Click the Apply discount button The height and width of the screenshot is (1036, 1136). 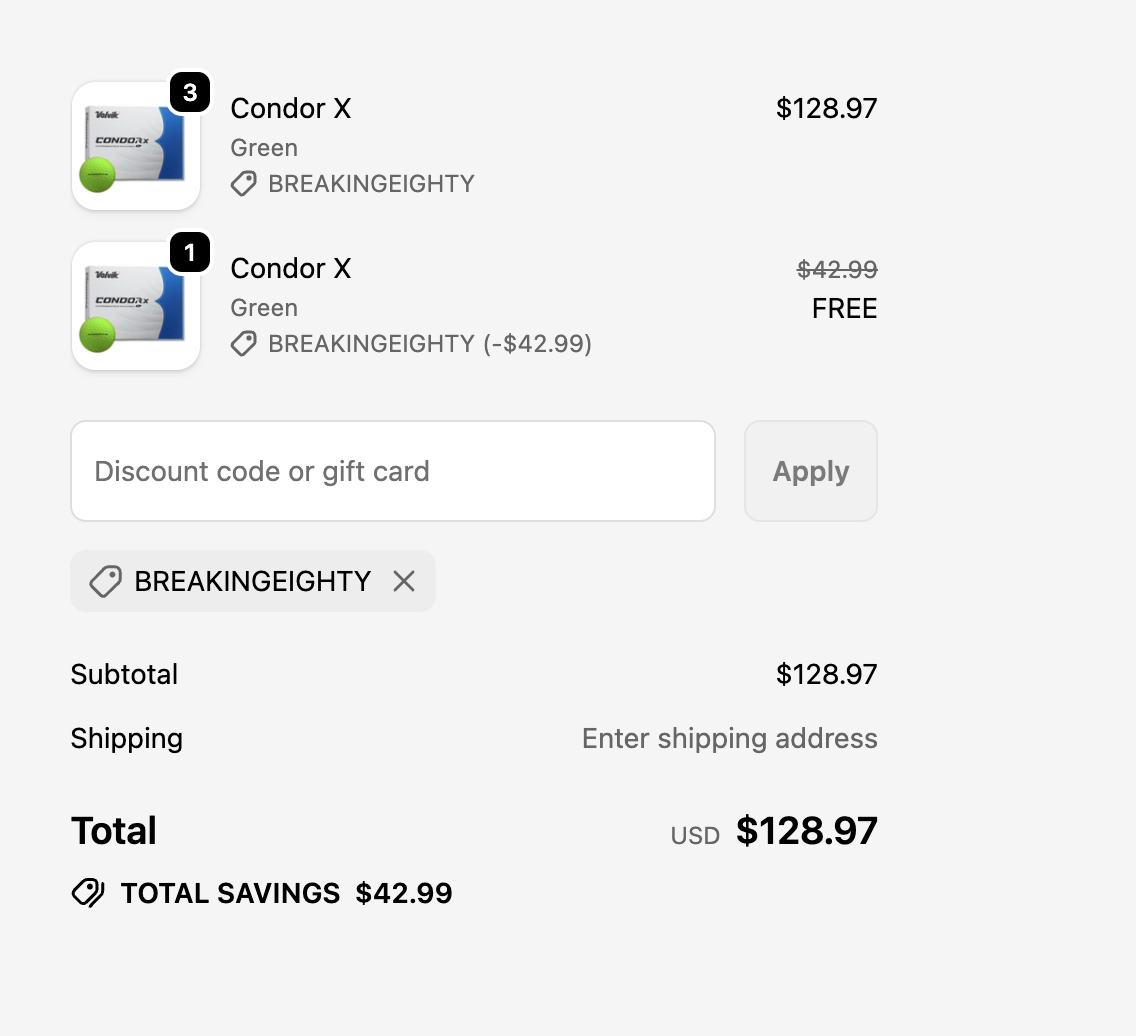[x=811, y=471]
